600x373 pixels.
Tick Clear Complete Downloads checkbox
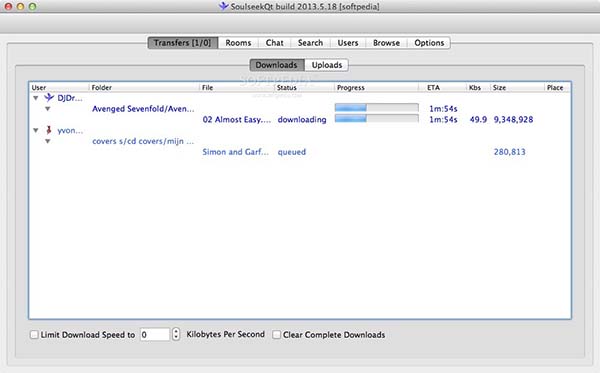pyautogui.click(x=276, y=335)
